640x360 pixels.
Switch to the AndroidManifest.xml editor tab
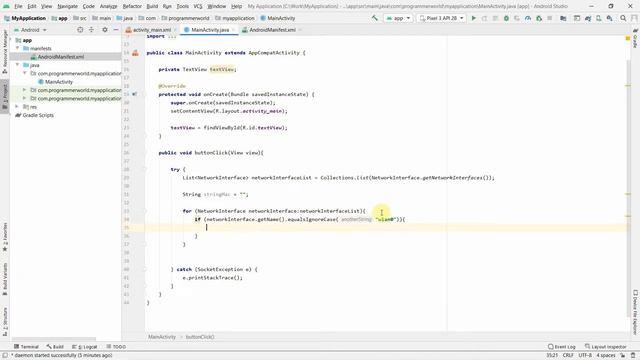click(x=272, y=30)
